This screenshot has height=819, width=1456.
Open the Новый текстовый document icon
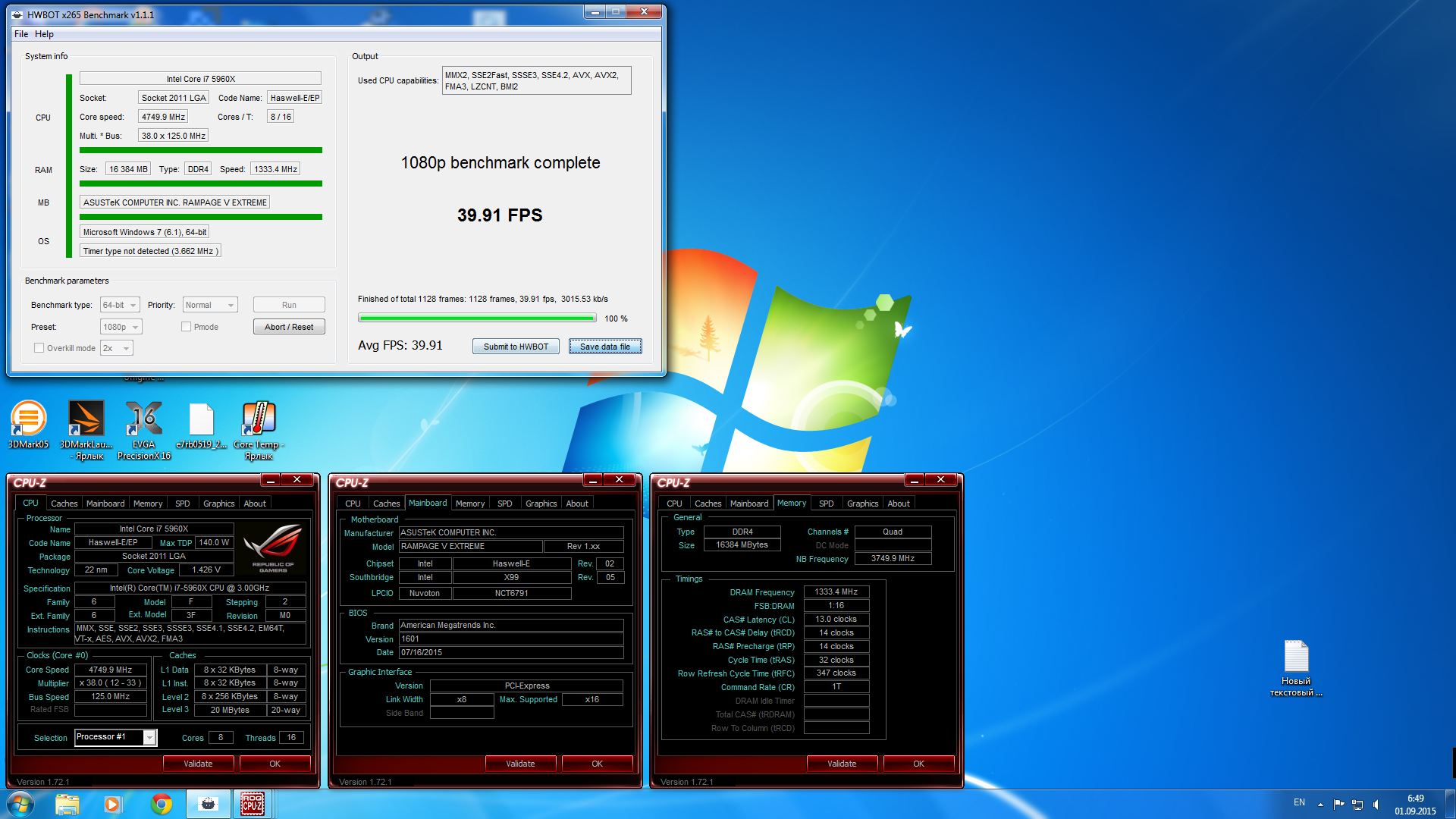(x=1296, y=667)
